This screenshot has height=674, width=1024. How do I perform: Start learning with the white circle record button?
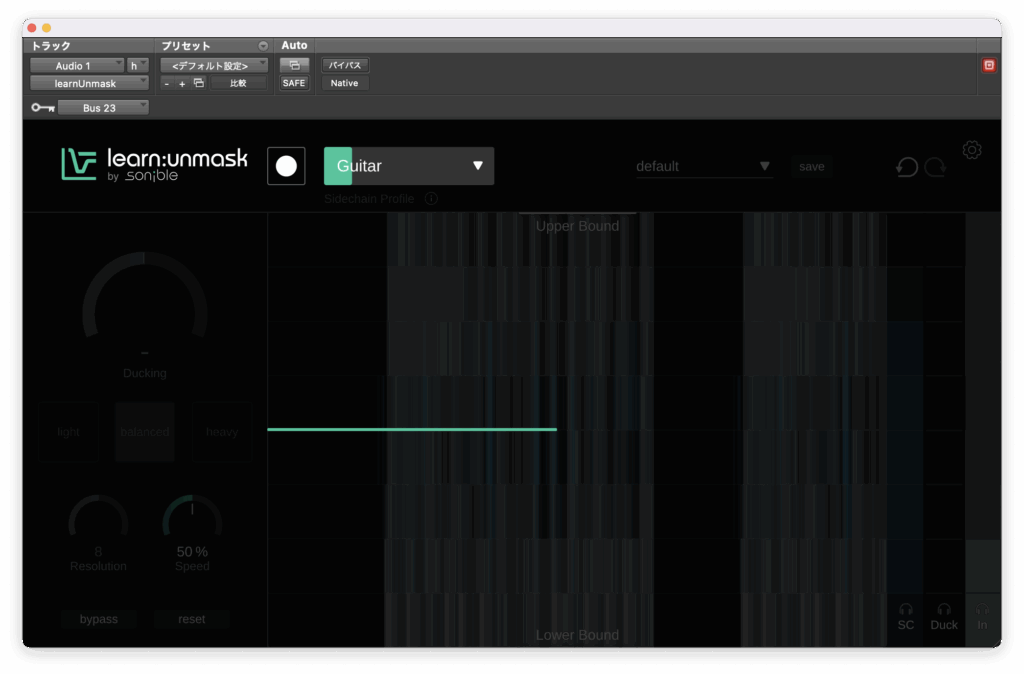point(286,166)
